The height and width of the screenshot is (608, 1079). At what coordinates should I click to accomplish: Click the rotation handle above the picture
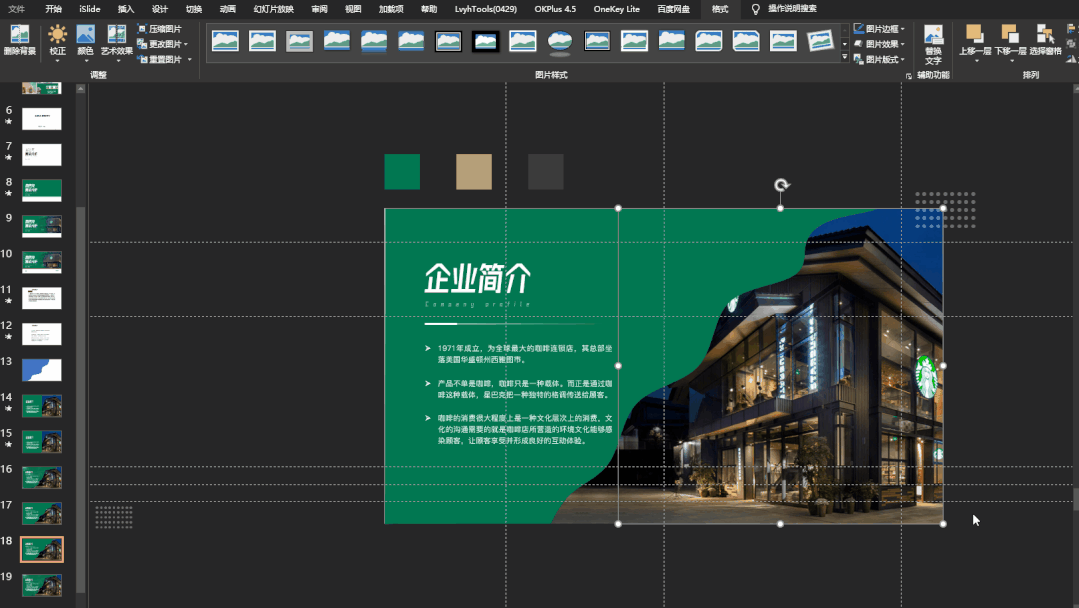tap(782, 186)
